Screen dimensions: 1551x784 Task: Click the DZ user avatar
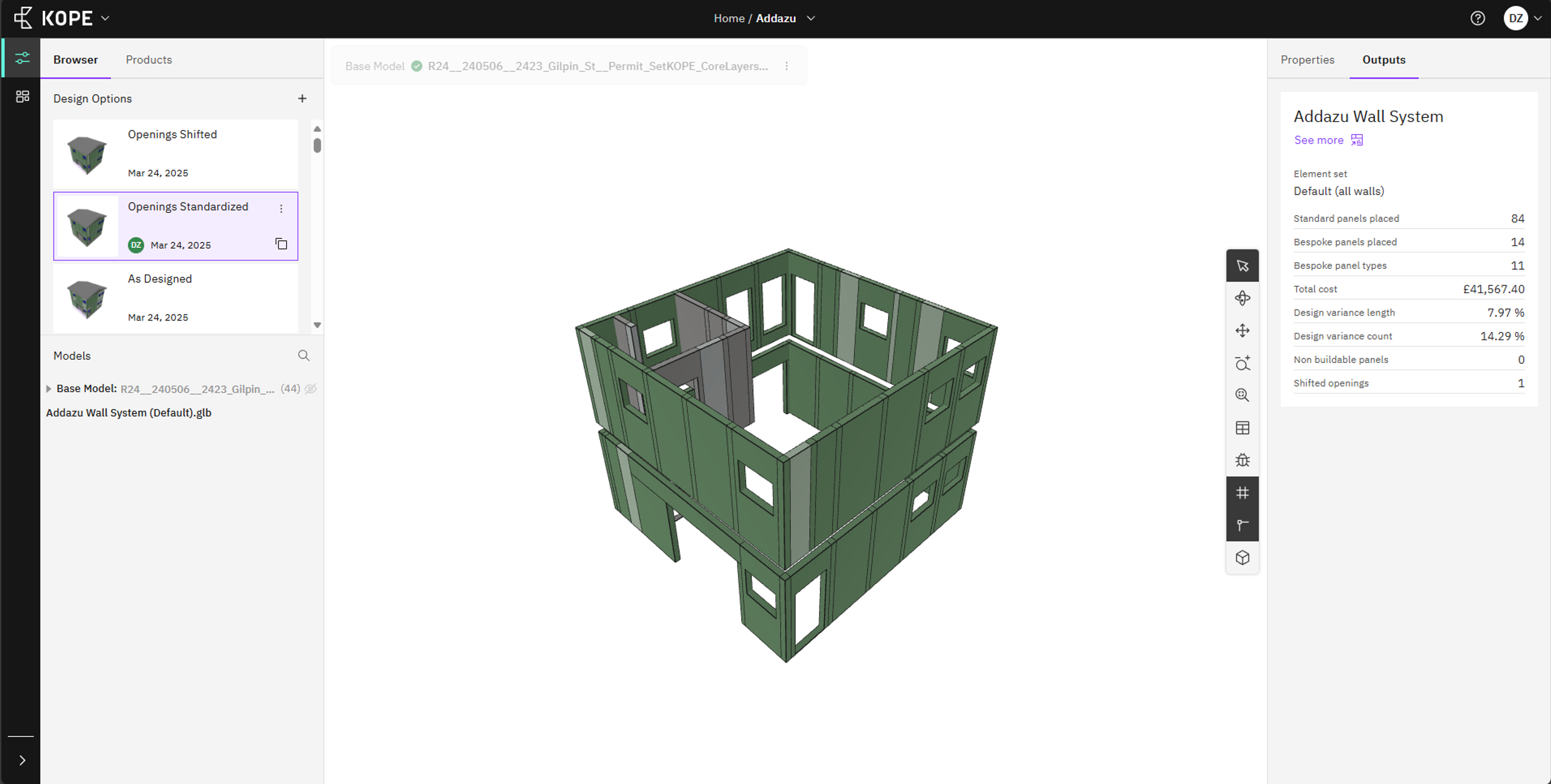pyautogui.click(x=1516, y=18)
